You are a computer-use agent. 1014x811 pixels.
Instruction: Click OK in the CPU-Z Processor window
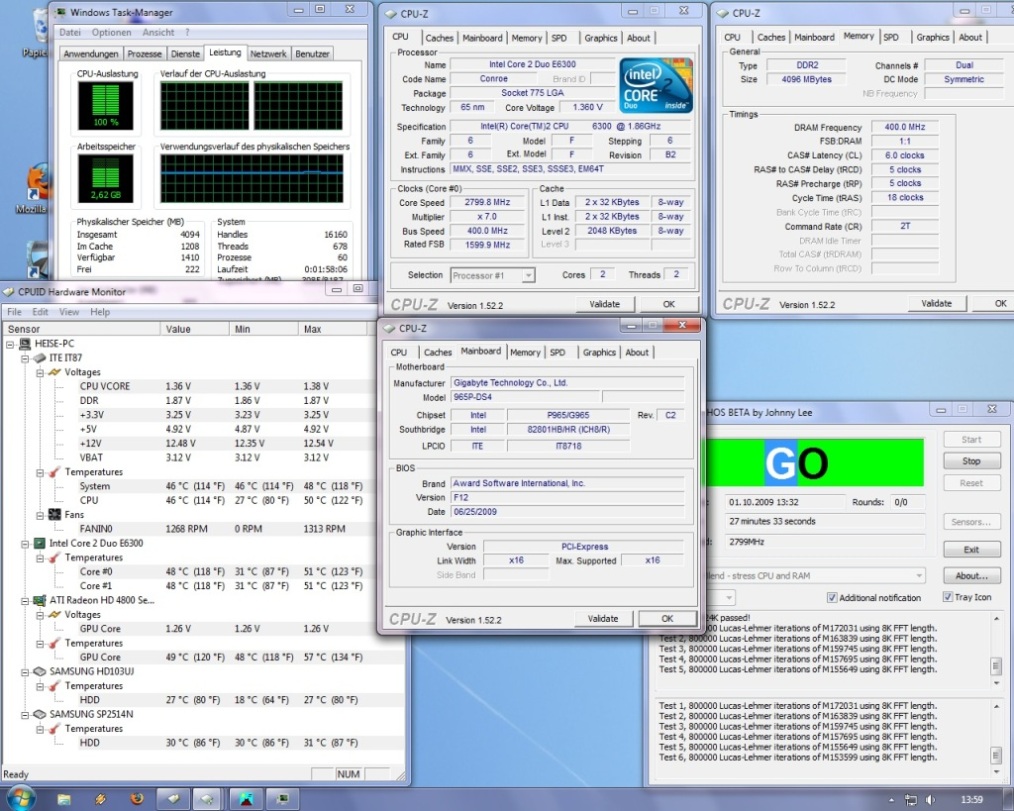pyautogui.click(x=669, y=304)
